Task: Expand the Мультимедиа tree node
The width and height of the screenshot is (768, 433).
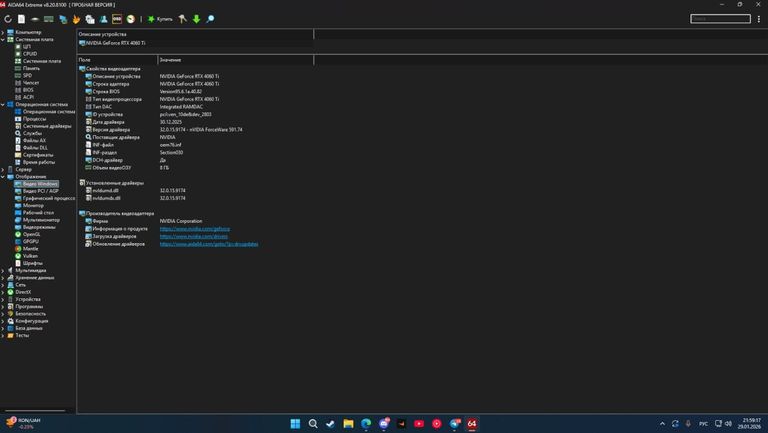Action: (x=3, y=270)
